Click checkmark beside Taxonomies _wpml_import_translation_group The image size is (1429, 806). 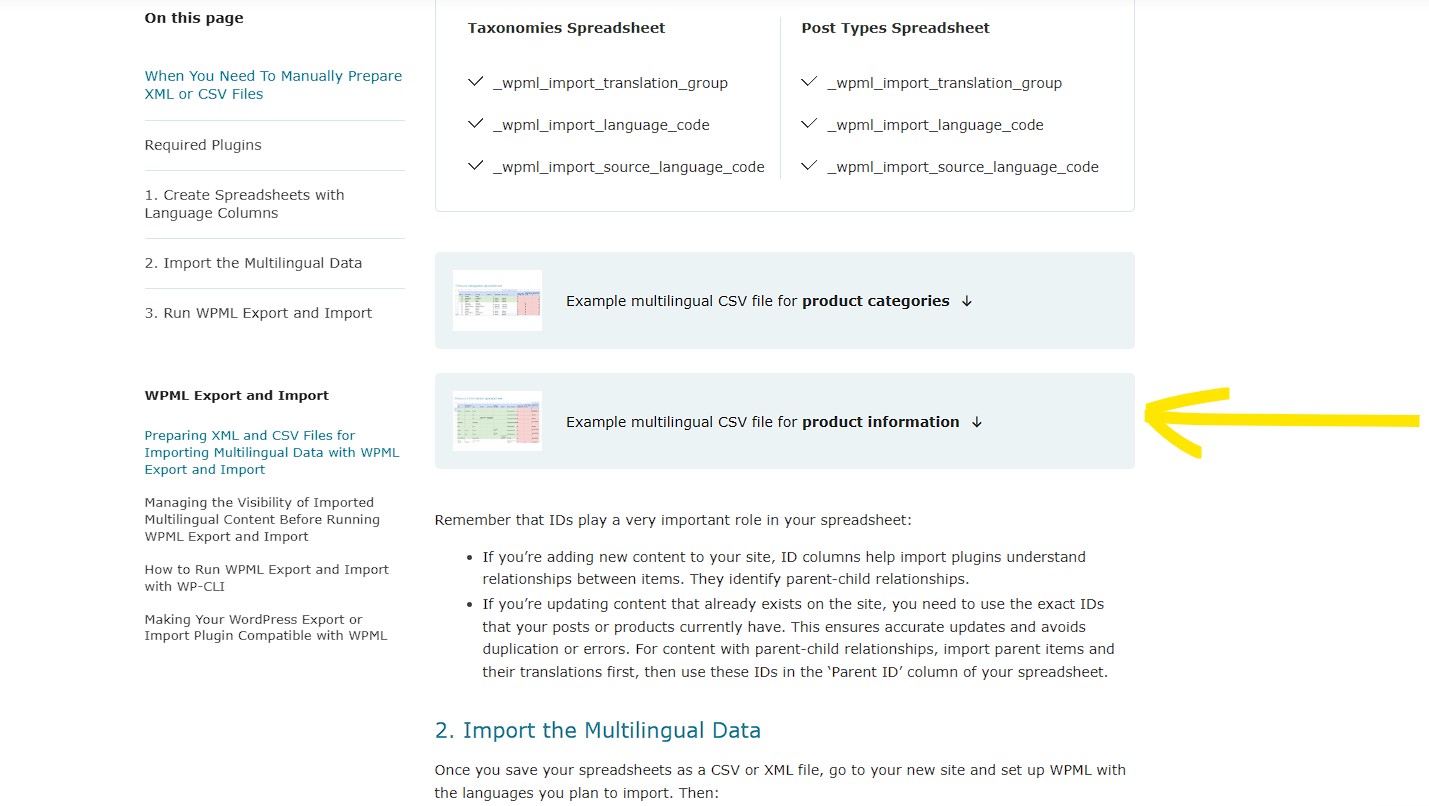coord(476,82)
